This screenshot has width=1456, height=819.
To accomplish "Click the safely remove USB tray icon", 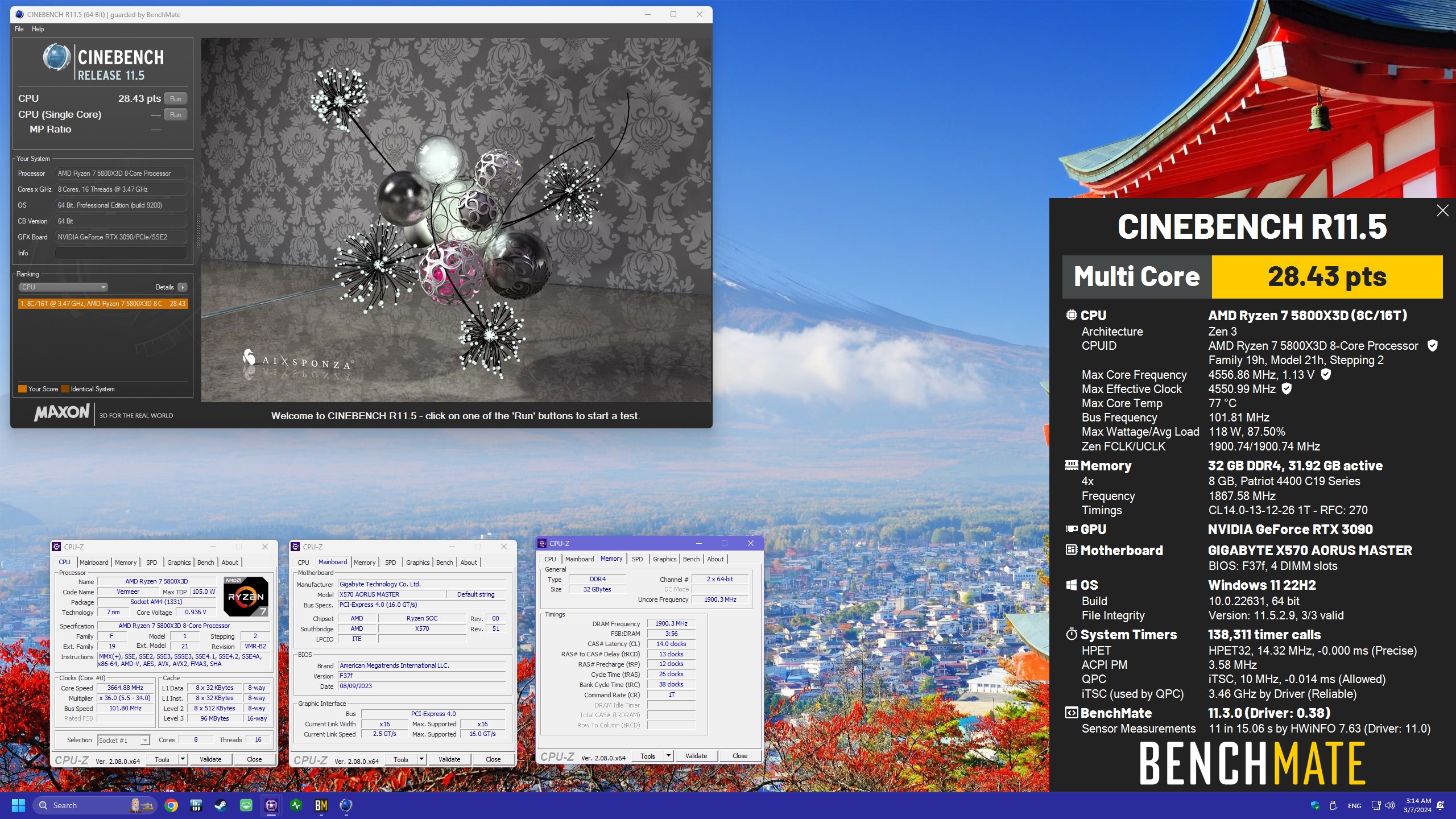I will [x=1333, y=805].
